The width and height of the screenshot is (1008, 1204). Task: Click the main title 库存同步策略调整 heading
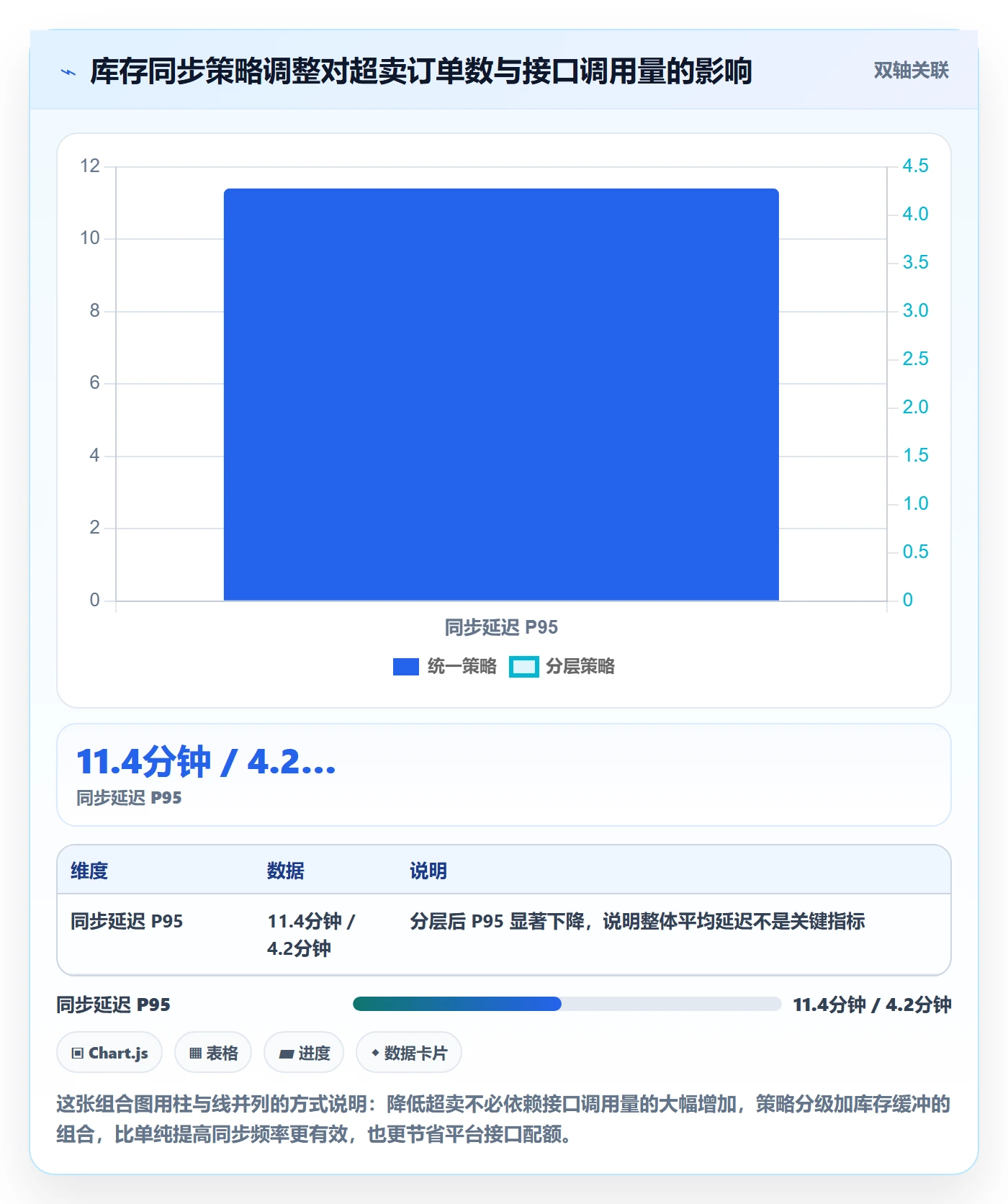(x=421, y=71)
